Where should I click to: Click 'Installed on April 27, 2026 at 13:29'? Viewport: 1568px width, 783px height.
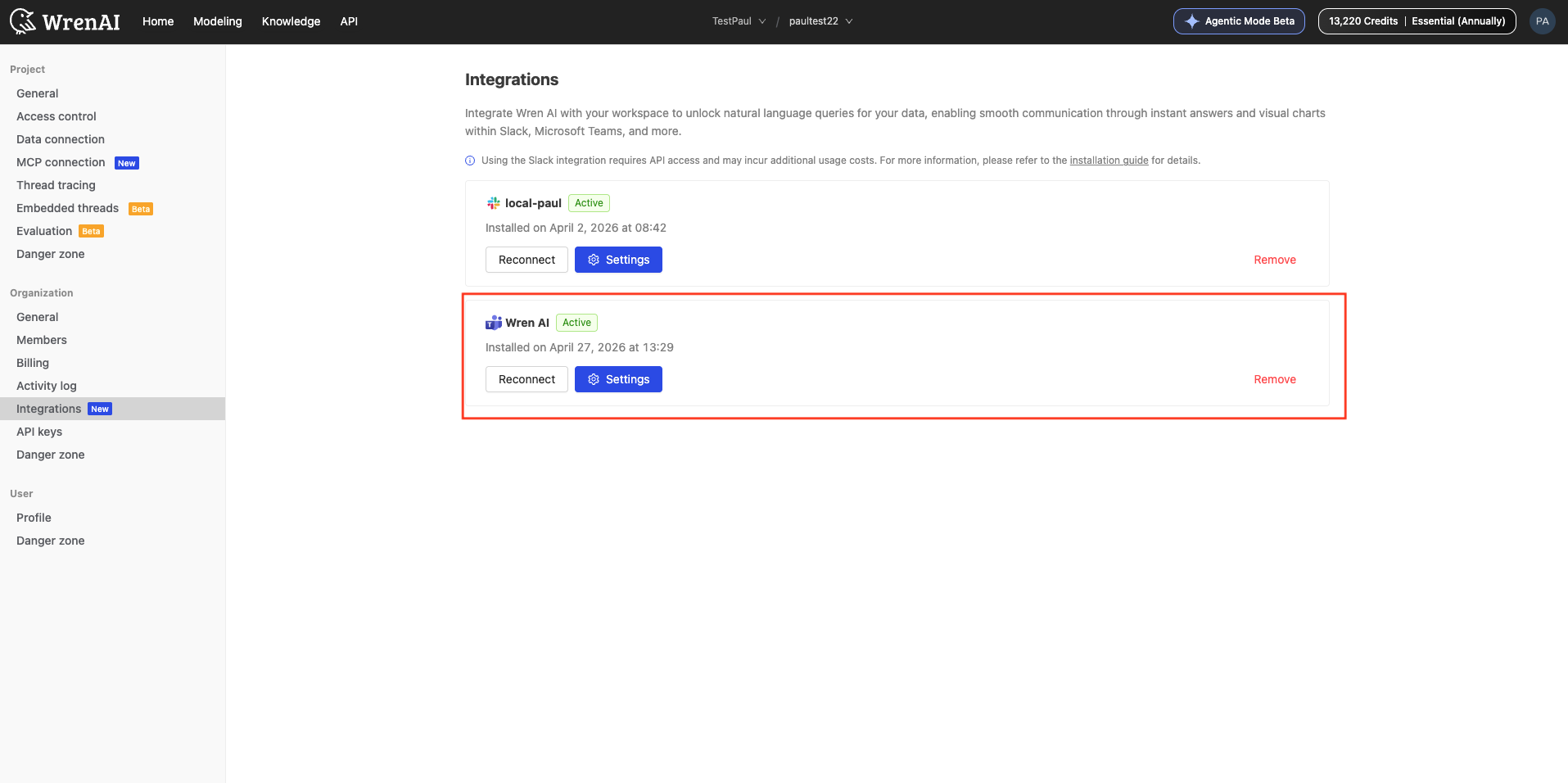(580, 347)
